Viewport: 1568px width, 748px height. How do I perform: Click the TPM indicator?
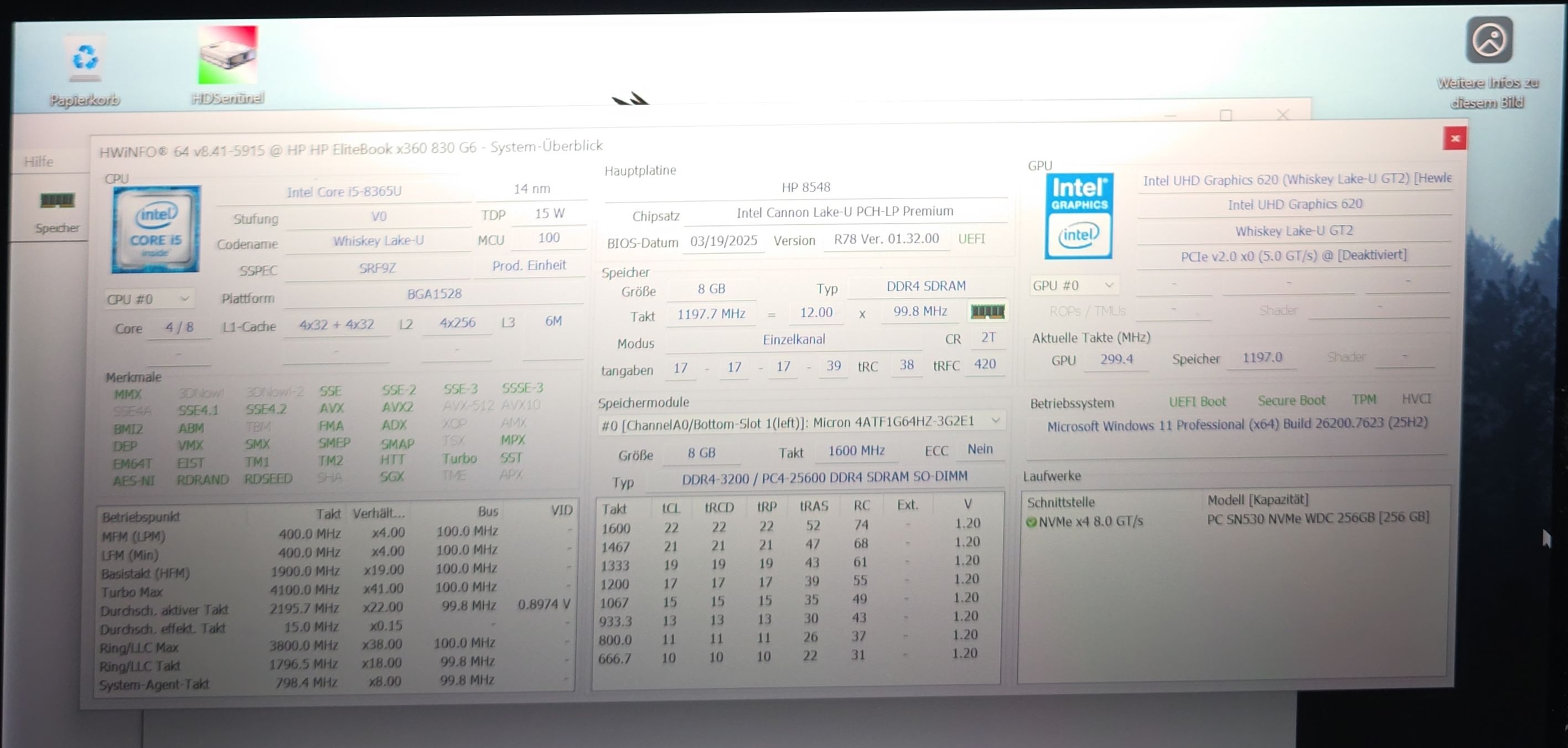1363,399
